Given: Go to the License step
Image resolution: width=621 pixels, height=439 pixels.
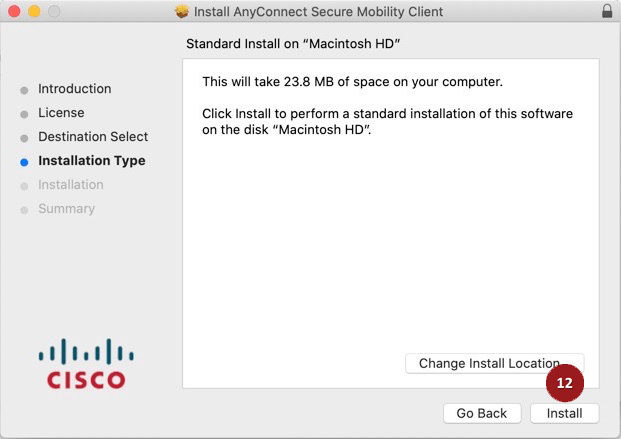Looking at the screenshot, I should (x=61, y=113).
